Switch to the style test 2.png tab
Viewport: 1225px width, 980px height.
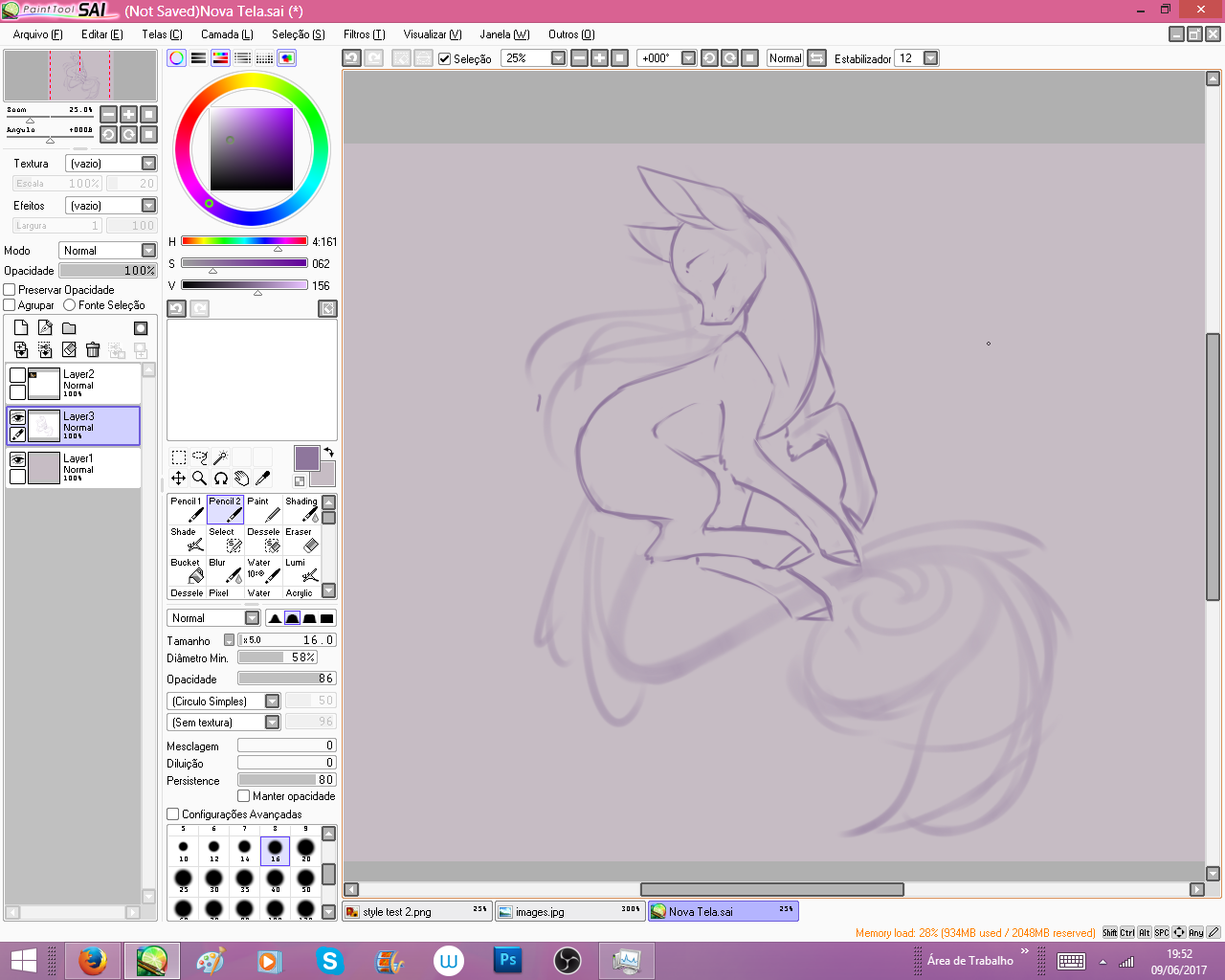coord(417,912)
